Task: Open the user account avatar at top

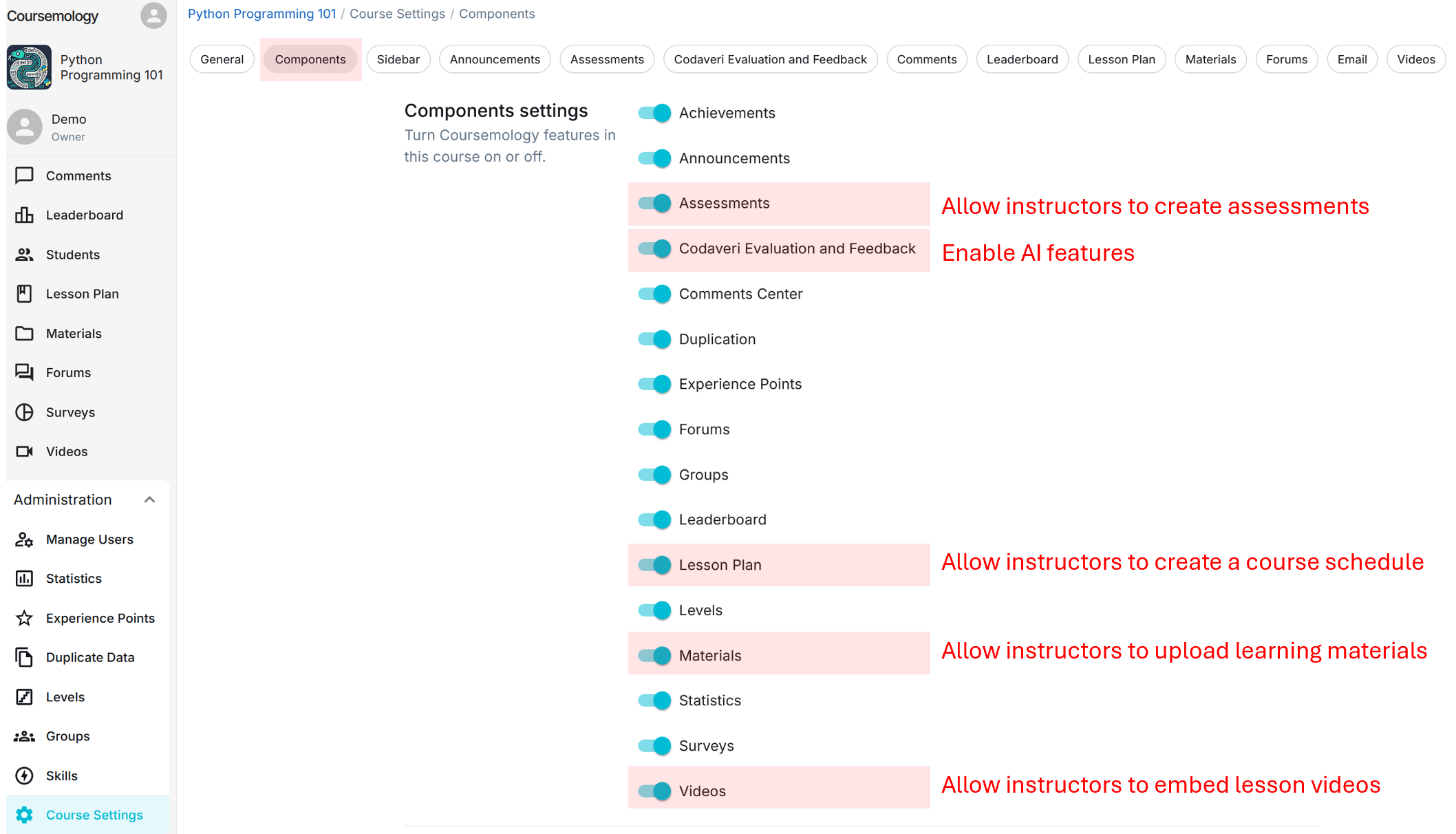Action: 153,15
